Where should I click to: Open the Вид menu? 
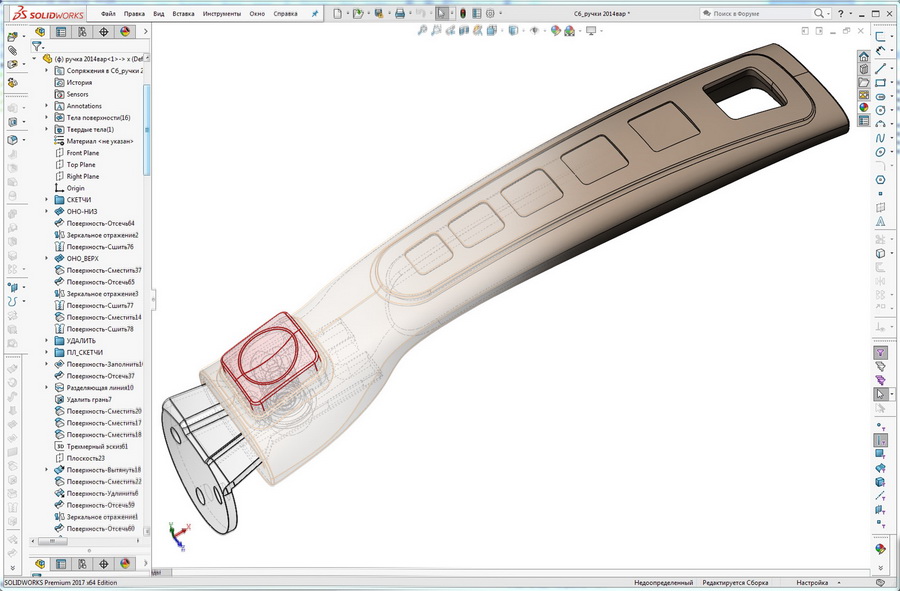[x=159, y=14]
